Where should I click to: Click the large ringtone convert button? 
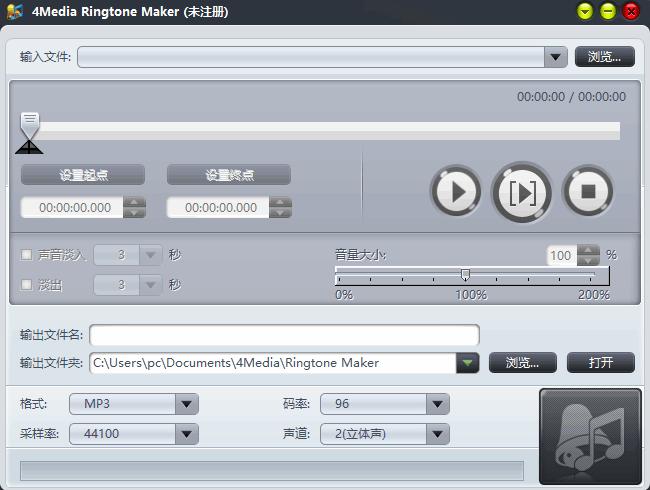(590, 437)
